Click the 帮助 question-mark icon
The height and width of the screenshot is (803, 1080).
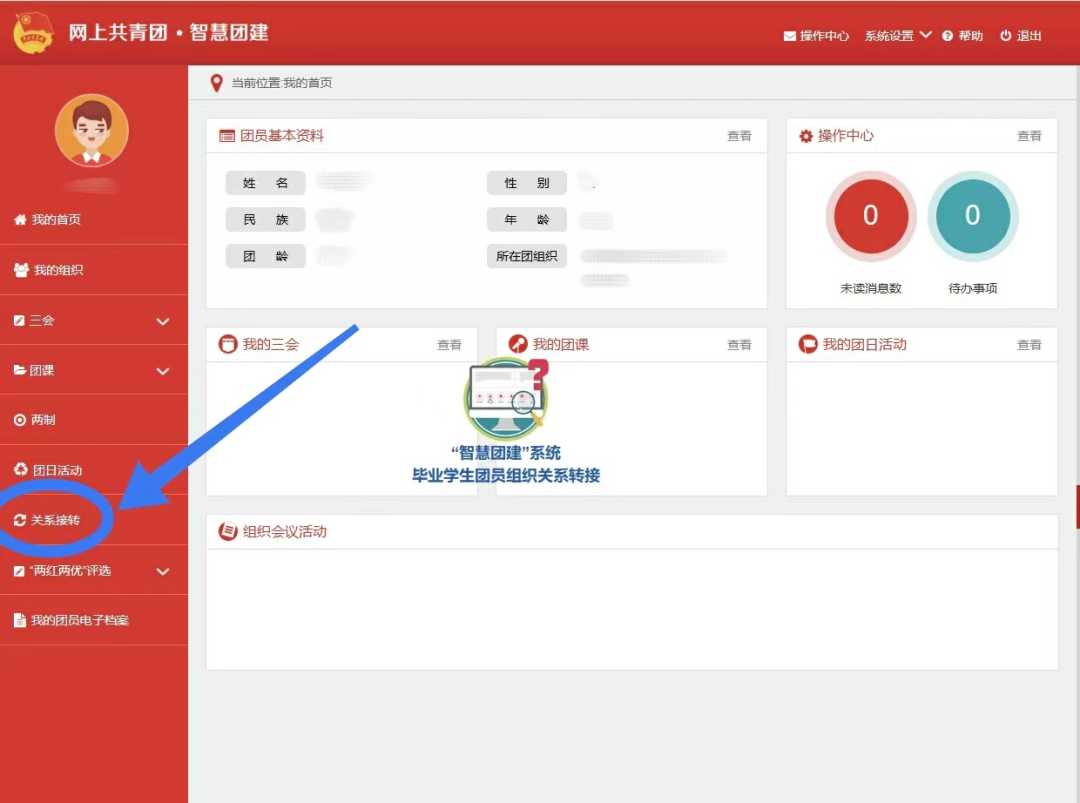coord(947,36)
